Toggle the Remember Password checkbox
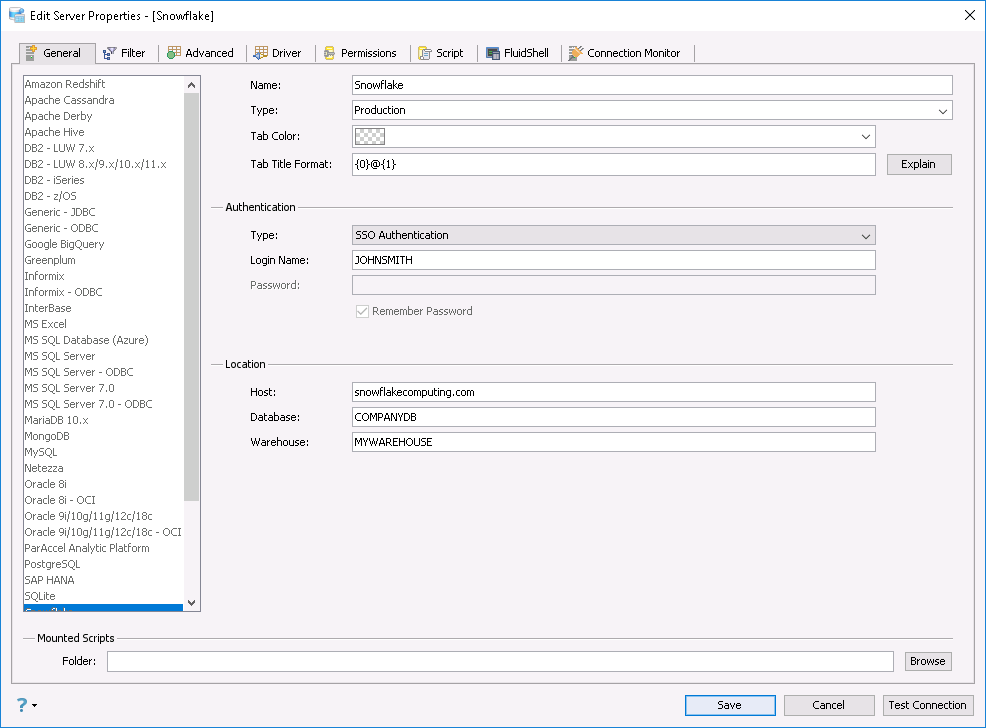The height and width of the screenshot is (728, 986). tap(362, 311)
